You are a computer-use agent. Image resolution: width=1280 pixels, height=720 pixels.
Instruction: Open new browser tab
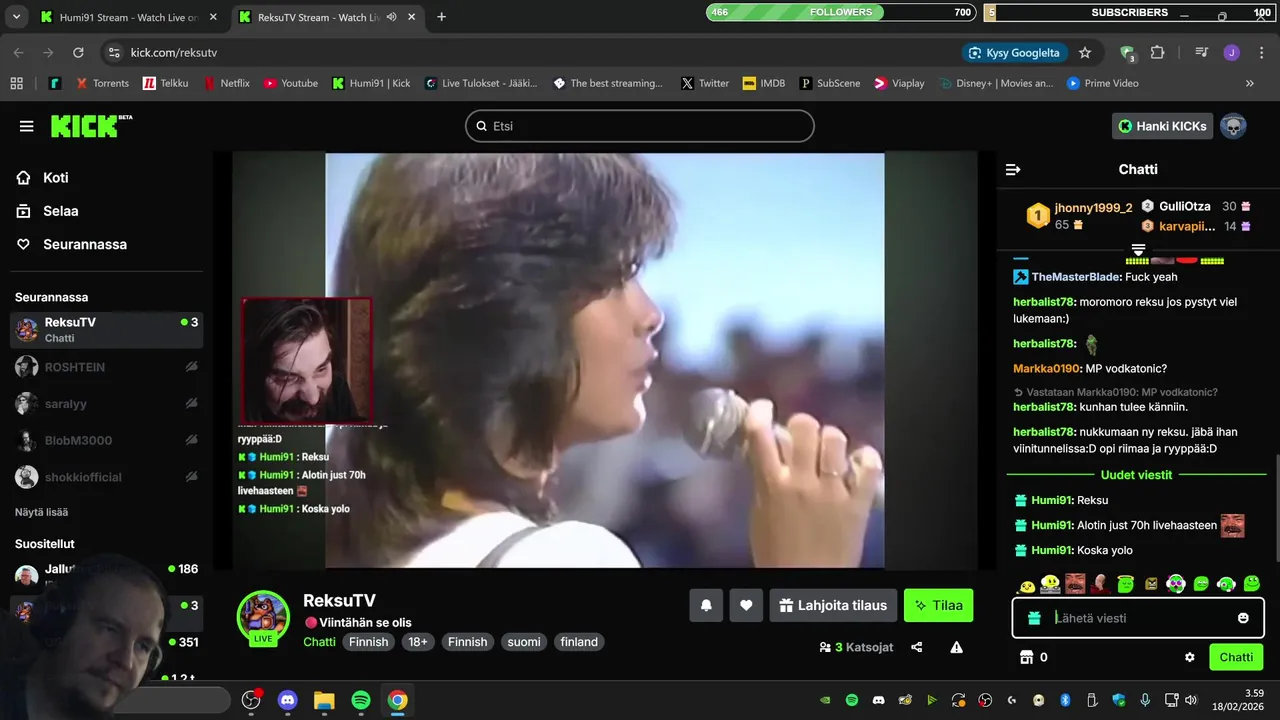coord(441,17)
